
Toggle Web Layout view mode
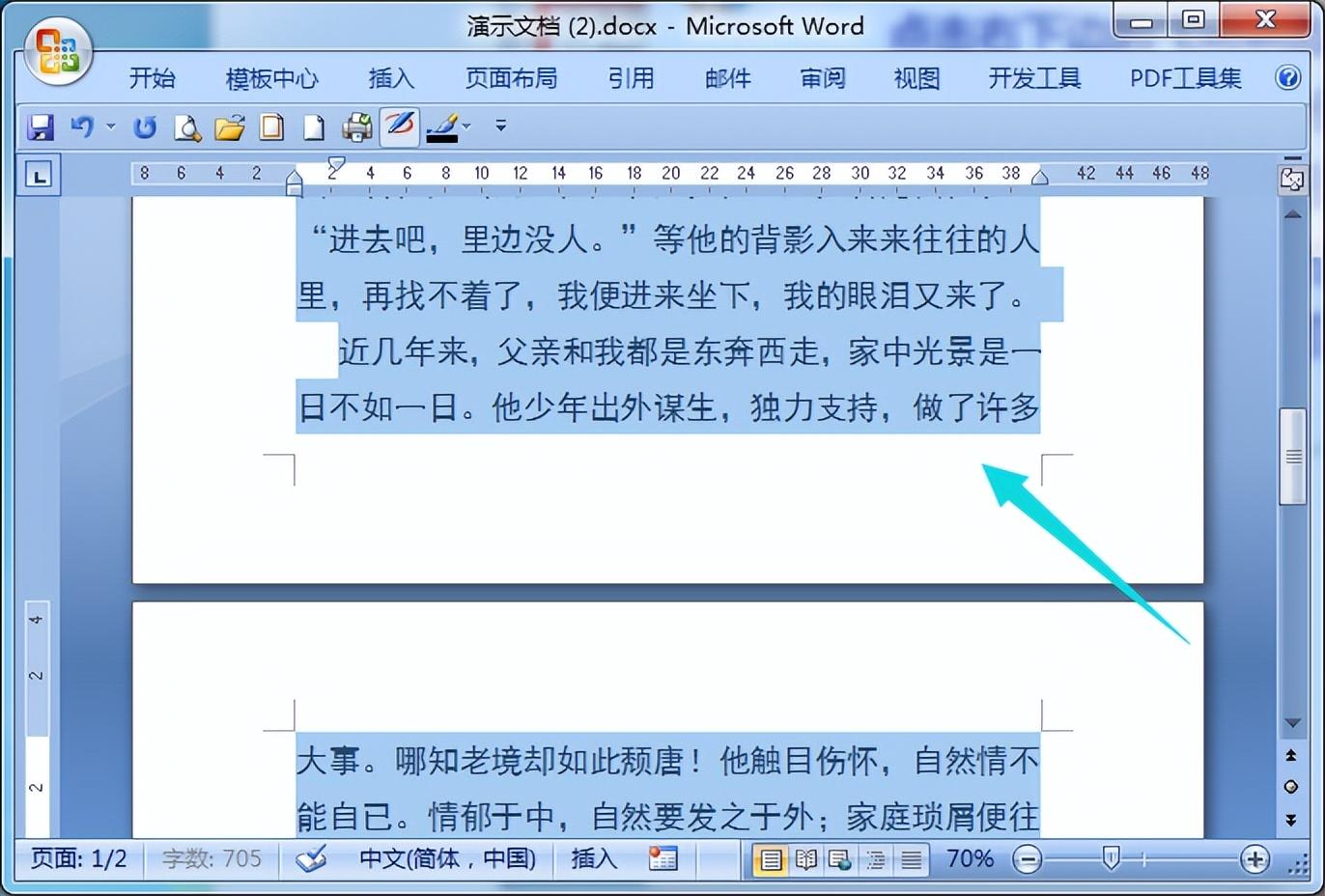(839, 858)
